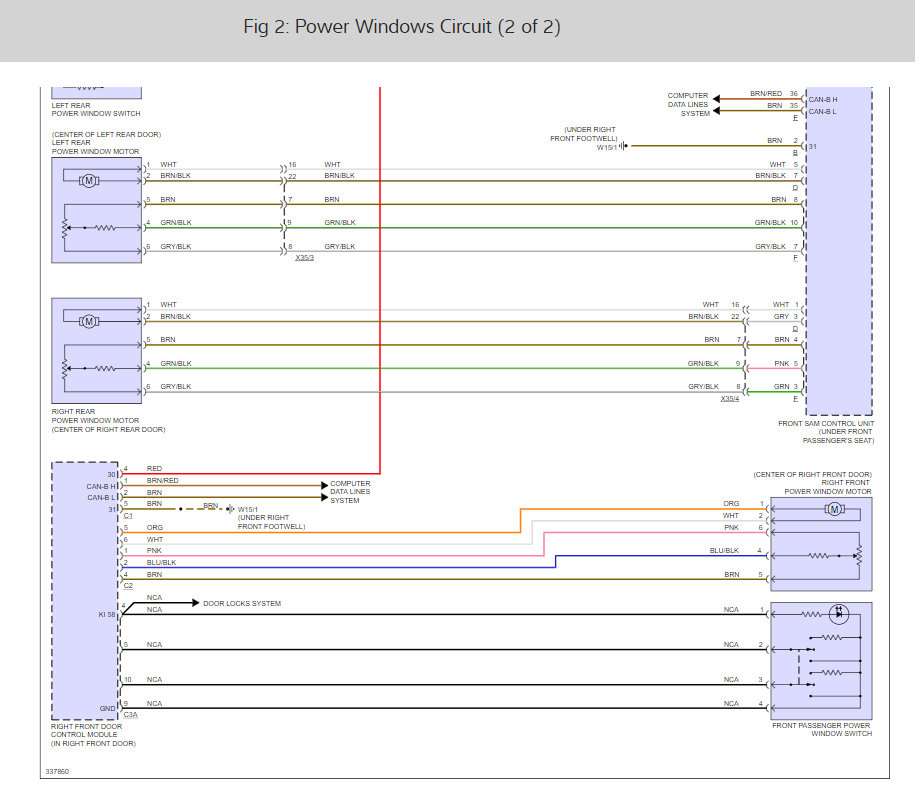Click the Right Rear Power Window Motor symbol
The width and height of the screenshot is (915, 788).
point(89,321)
